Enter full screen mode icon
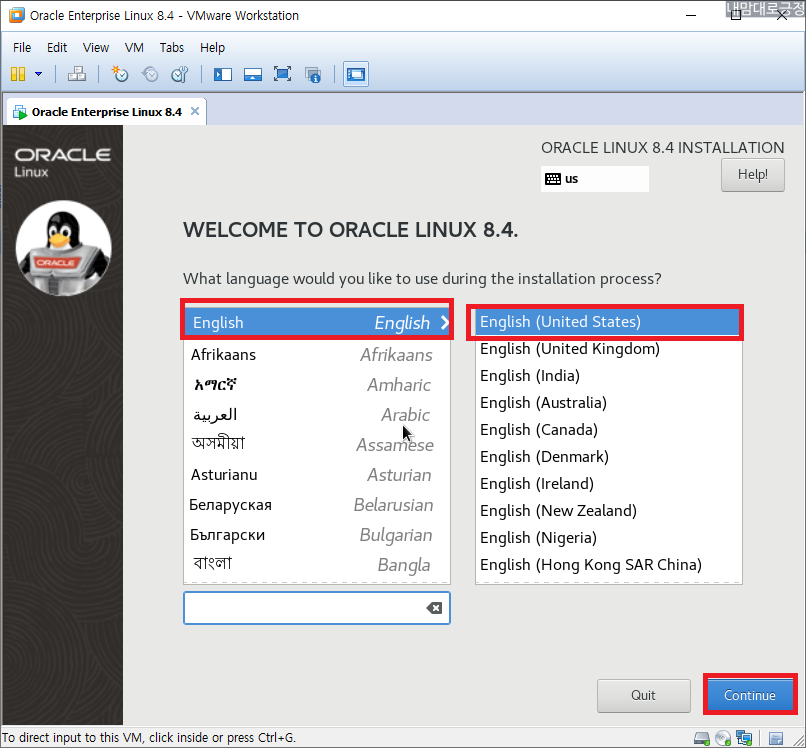This screenshot has width=806, height=748. coord(282,74)
